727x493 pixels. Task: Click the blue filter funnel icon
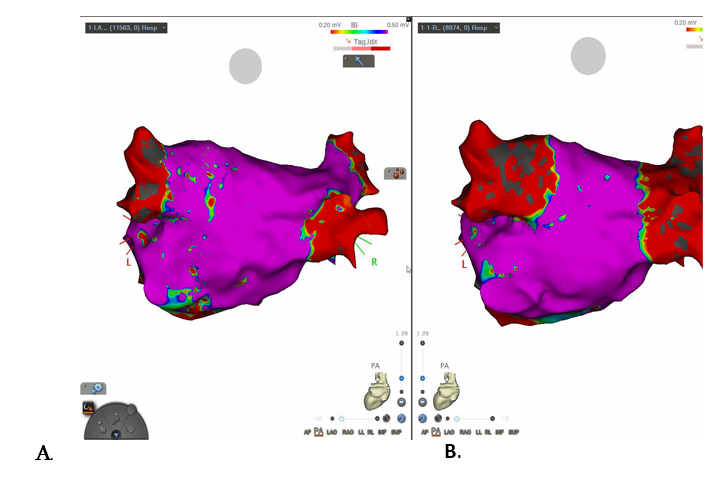[x=117, y=435]
